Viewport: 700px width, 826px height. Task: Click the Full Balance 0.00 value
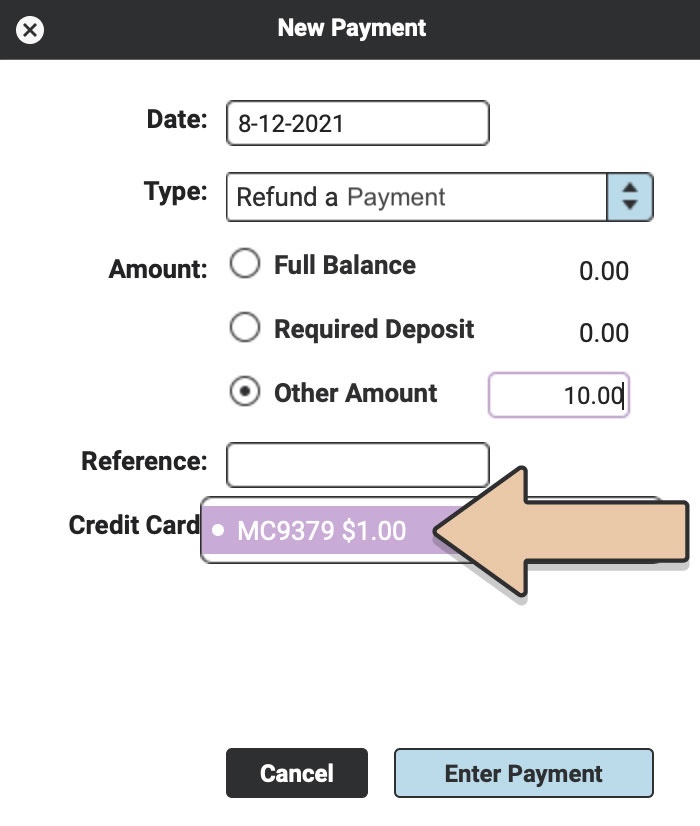[604, 270]
